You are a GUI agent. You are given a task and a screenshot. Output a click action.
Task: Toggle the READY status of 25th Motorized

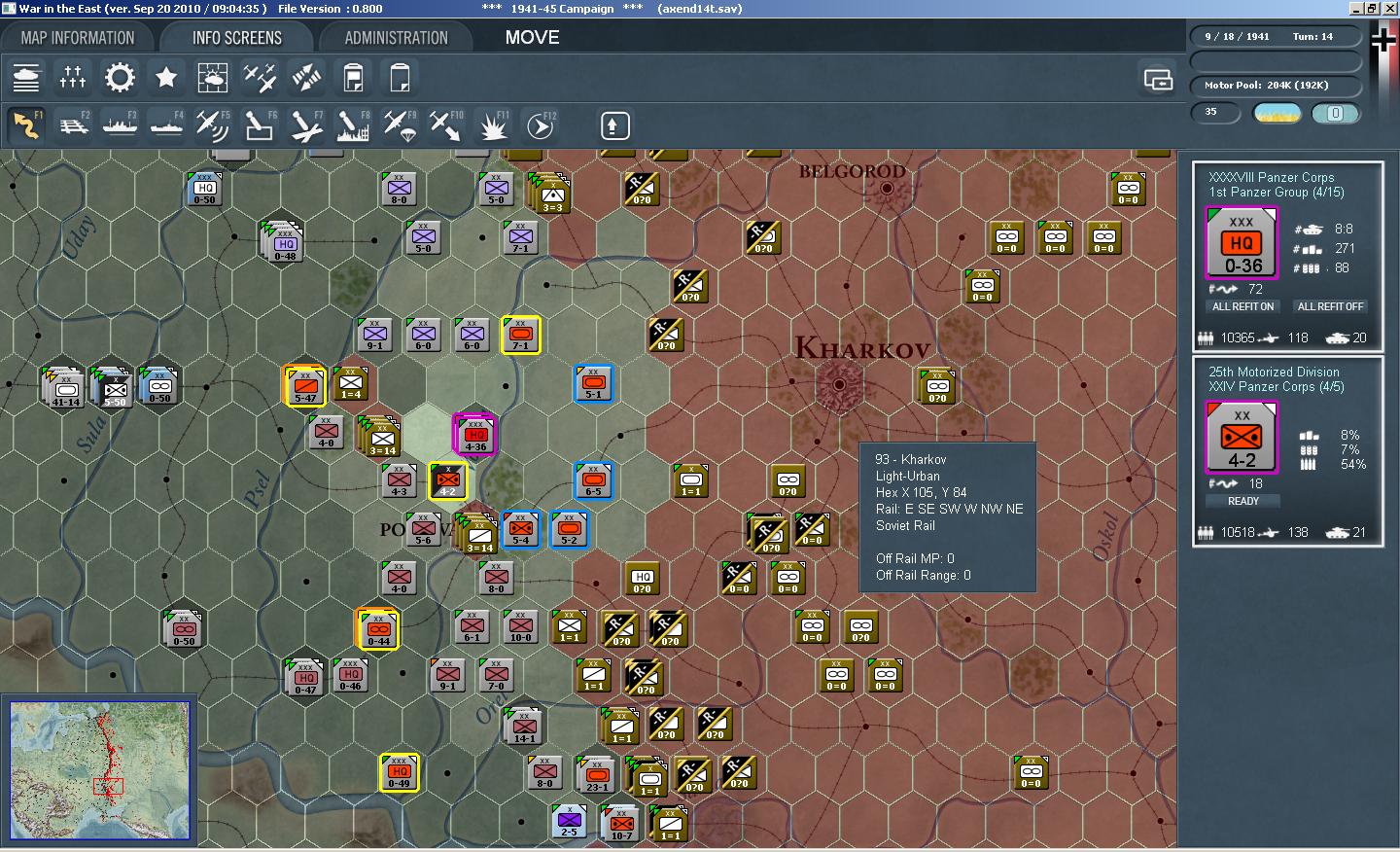(1242, 501)
